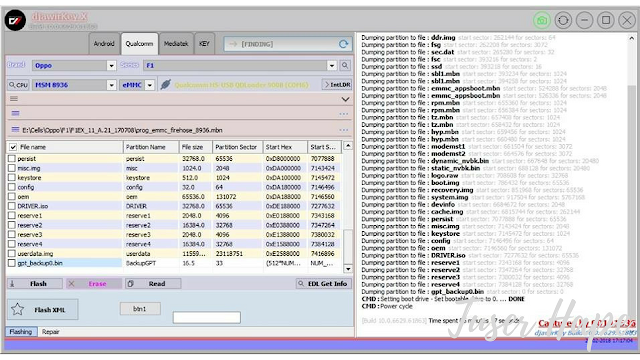This screenshot has width=640, height=360.
Task: Check the keystore checkbox
Action: click(12, 178)
